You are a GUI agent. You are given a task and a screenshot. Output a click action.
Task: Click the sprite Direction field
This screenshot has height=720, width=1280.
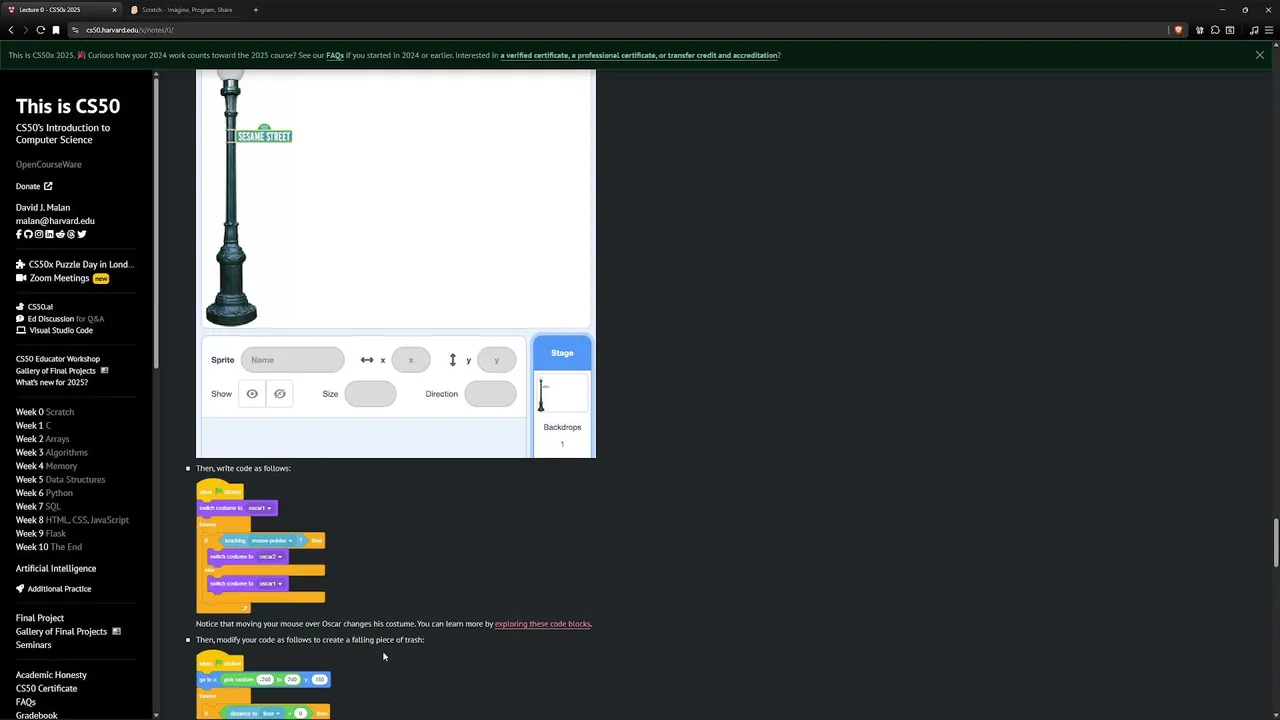point(491,394)
